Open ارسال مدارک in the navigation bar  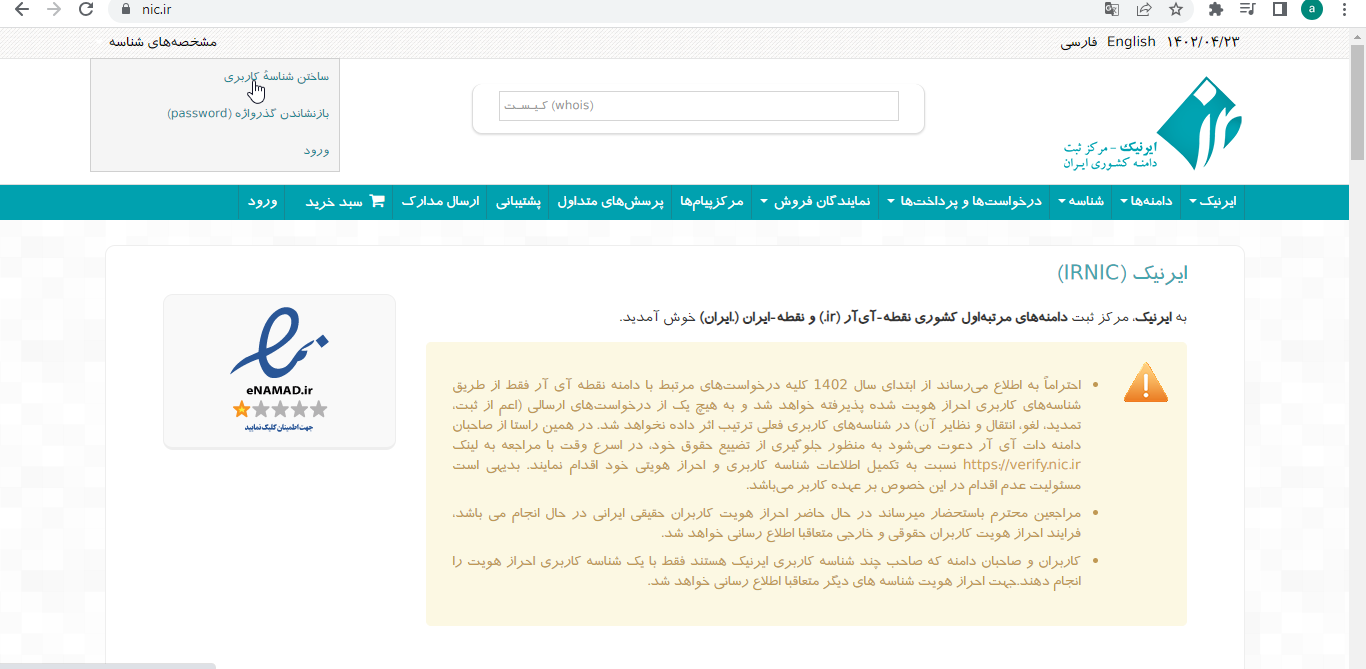tap(441, 202)
